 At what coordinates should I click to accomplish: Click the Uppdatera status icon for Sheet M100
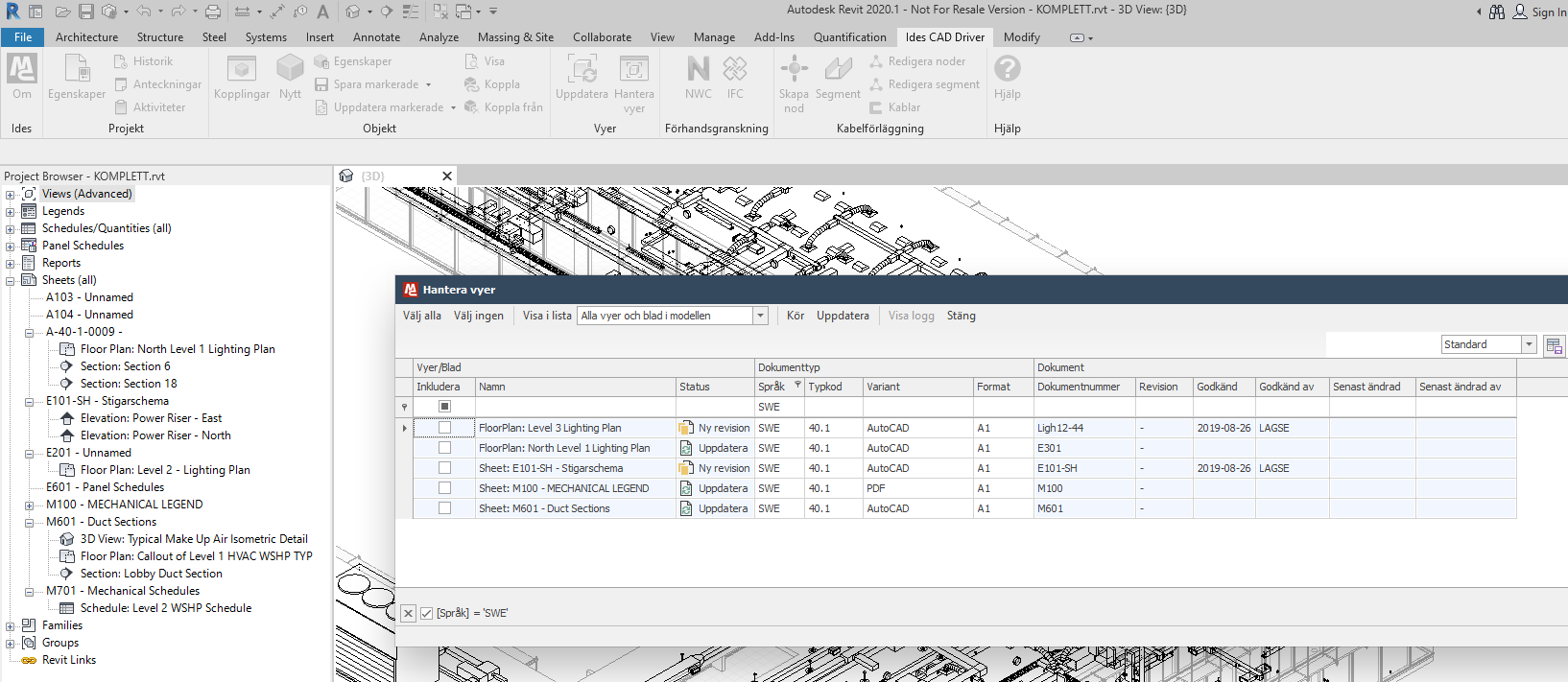[x=686, y=488]
